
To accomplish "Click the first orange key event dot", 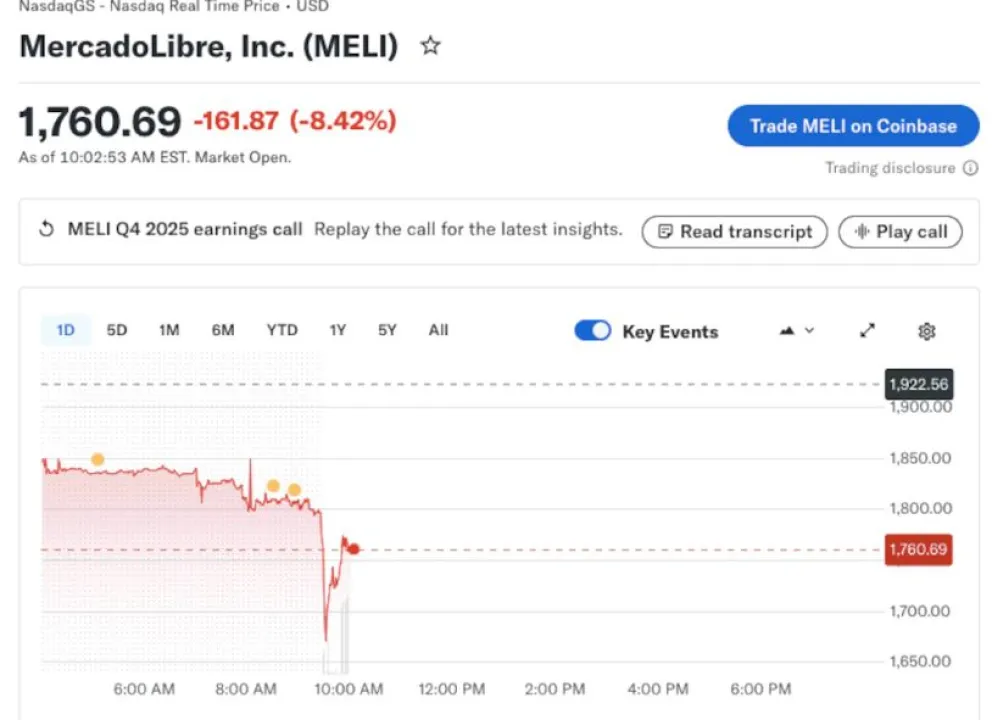I will tap(97, 459).
